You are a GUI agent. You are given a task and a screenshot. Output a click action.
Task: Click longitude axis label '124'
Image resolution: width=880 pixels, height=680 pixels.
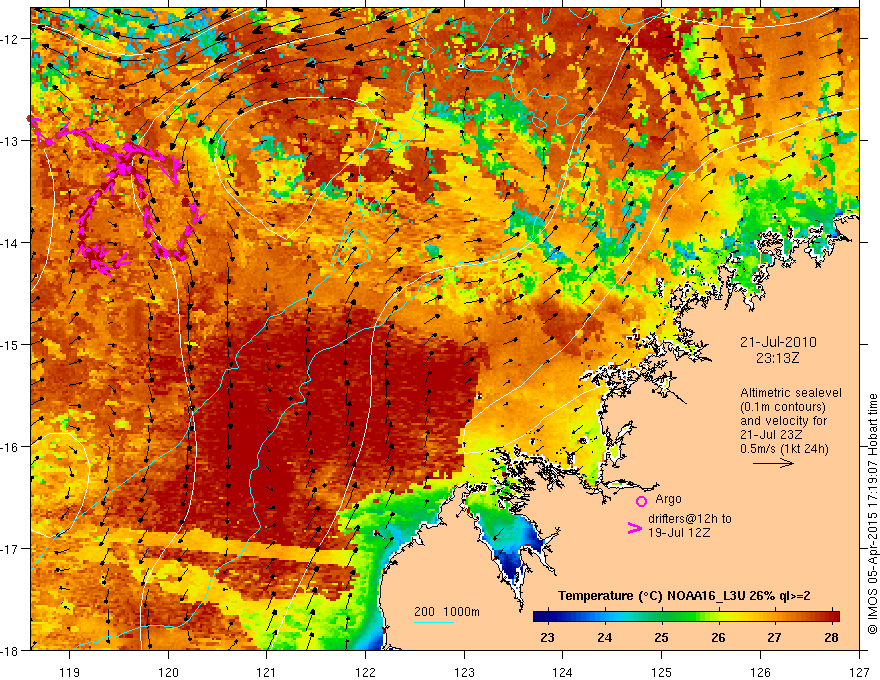(x=563, y=672)
